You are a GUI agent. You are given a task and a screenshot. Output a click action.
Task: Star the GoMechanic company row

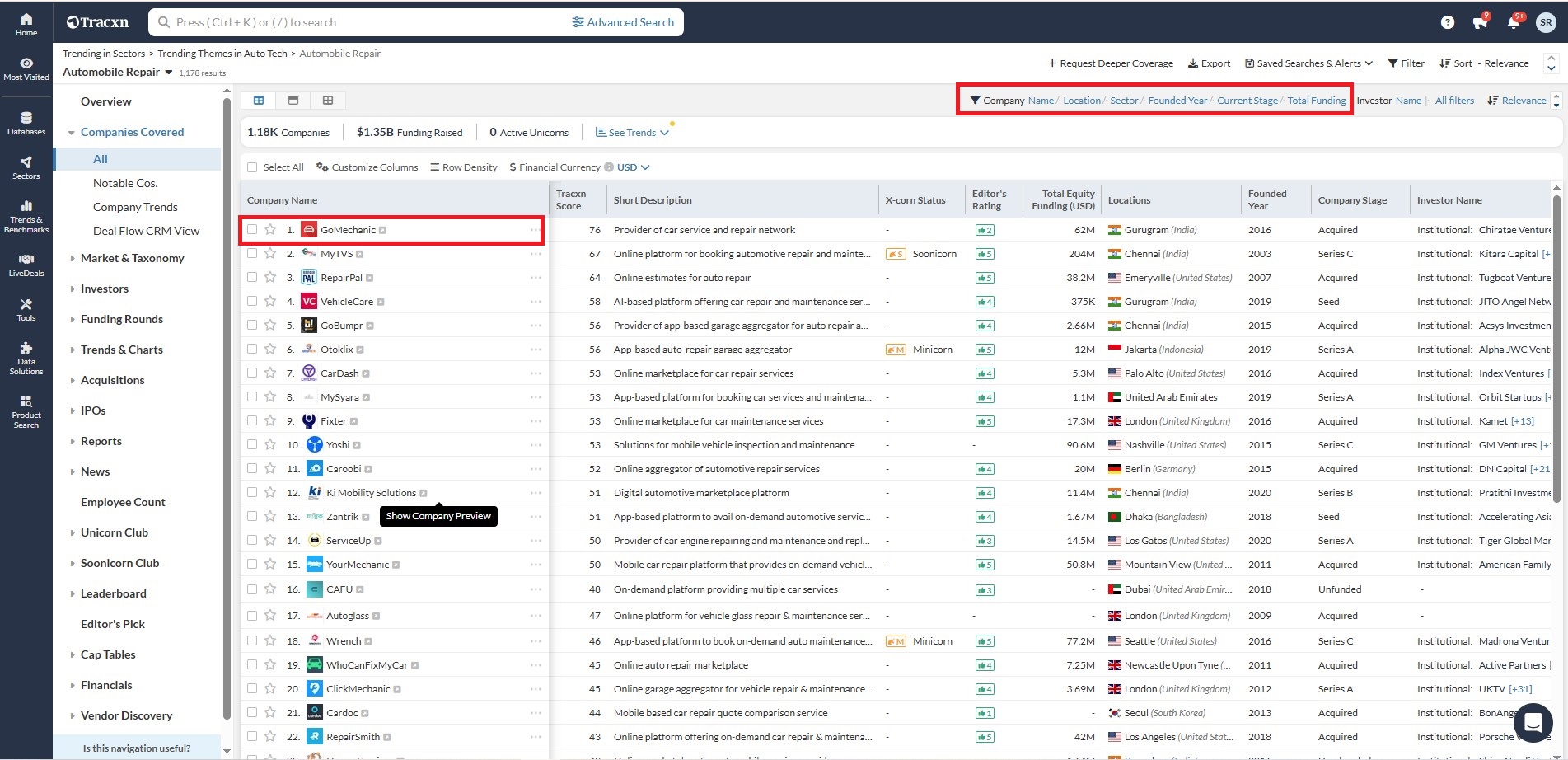click(x=270, y=229)
